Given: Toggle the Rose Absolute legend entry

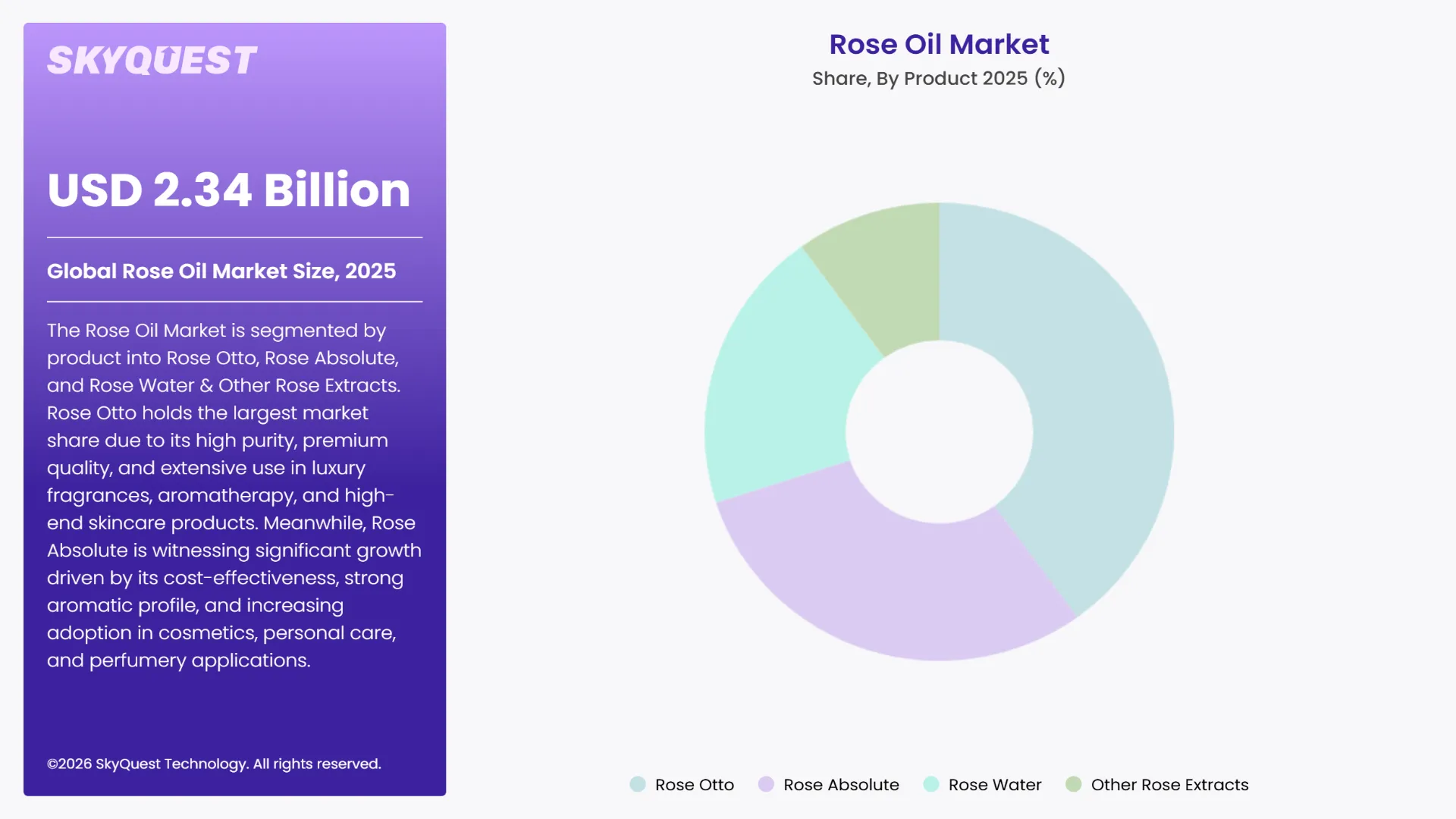Looking at the screenshot, I should pos(829,785).
